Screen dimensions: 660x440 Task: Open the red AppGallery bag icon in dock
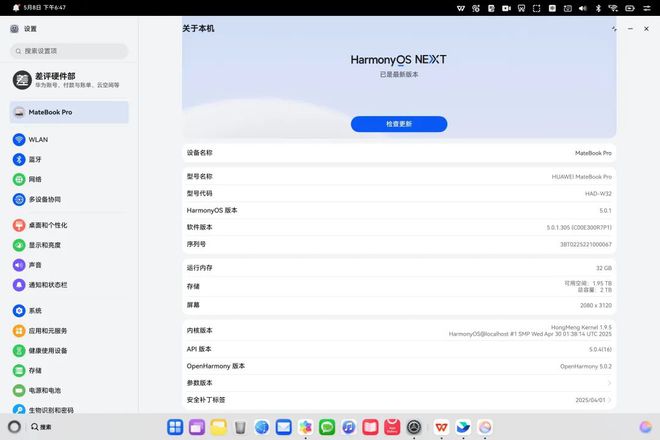tap(392, 427)
